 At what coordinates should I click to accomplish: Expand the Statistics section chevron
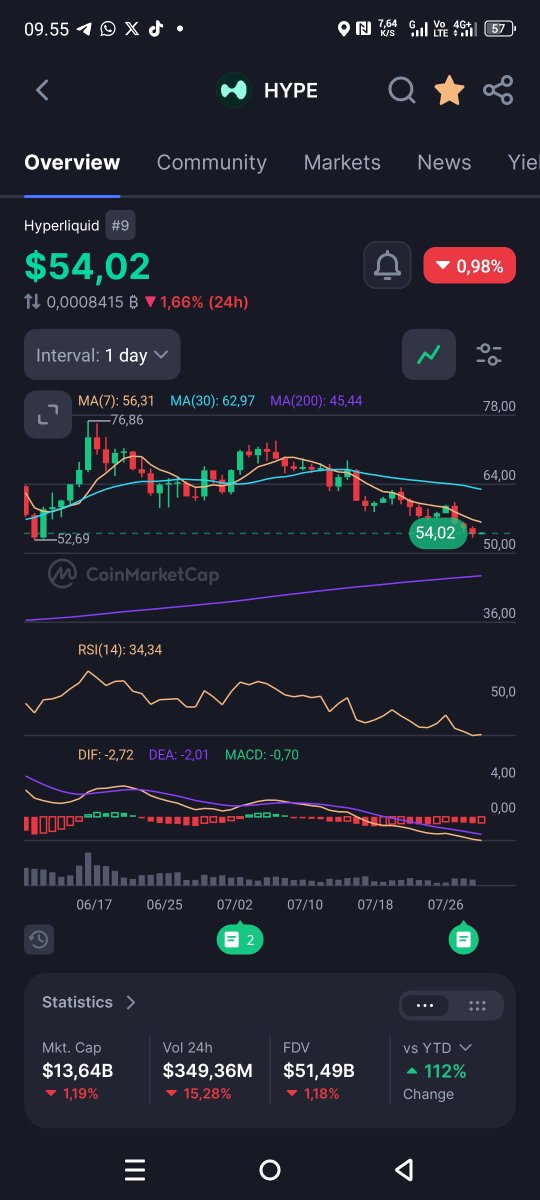click(x=131, y=1002)
